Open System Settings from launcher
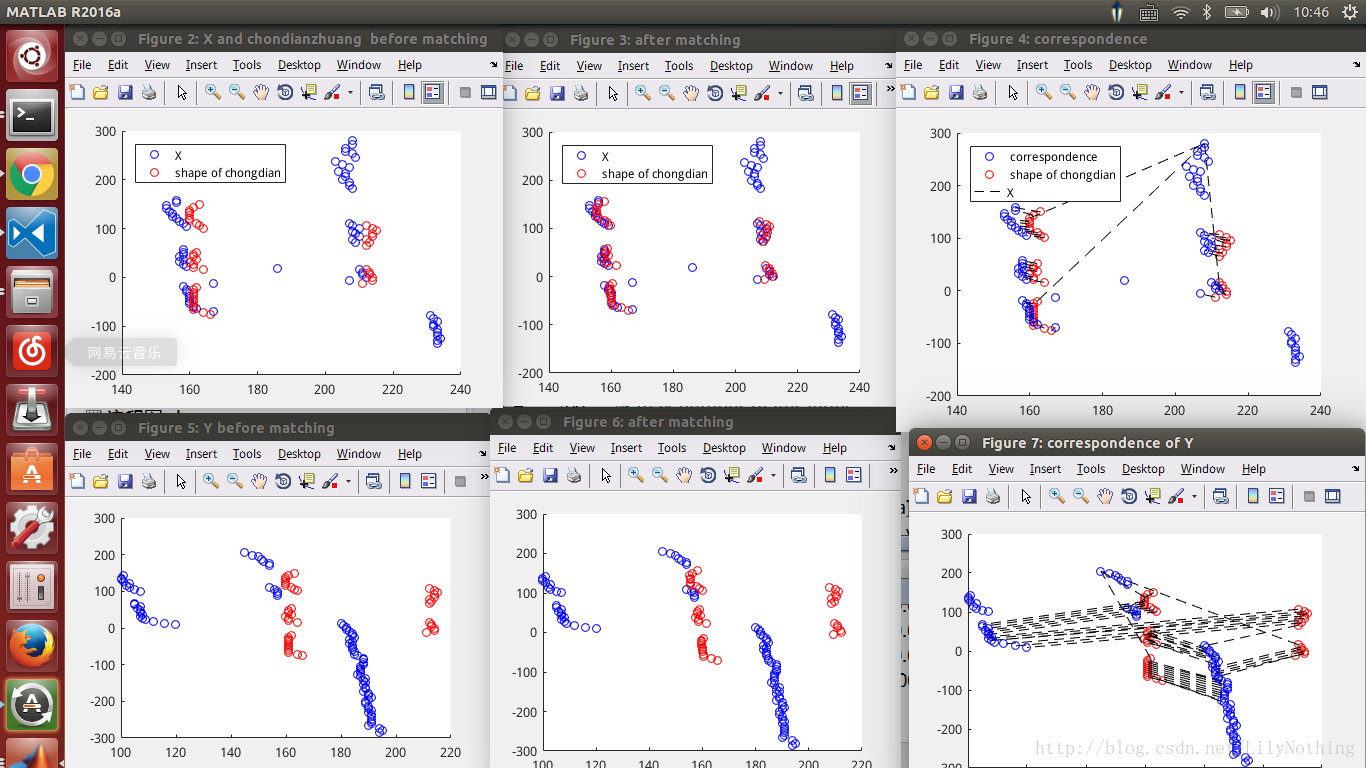Viewport: 1366px width, 768px height. pos(32,527)
